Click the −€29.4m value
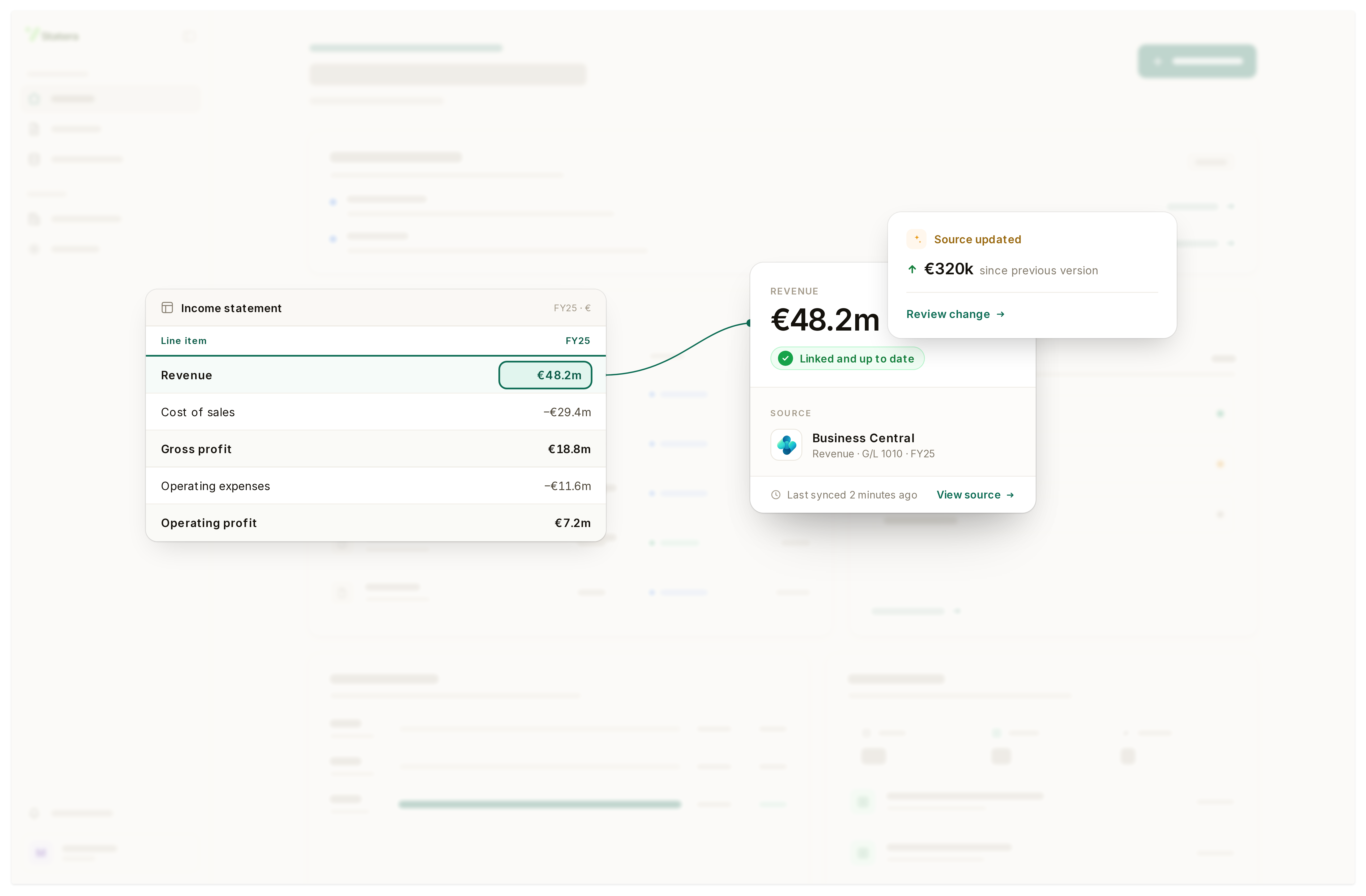Viewport: 1366px width, 896px height. 567,412
